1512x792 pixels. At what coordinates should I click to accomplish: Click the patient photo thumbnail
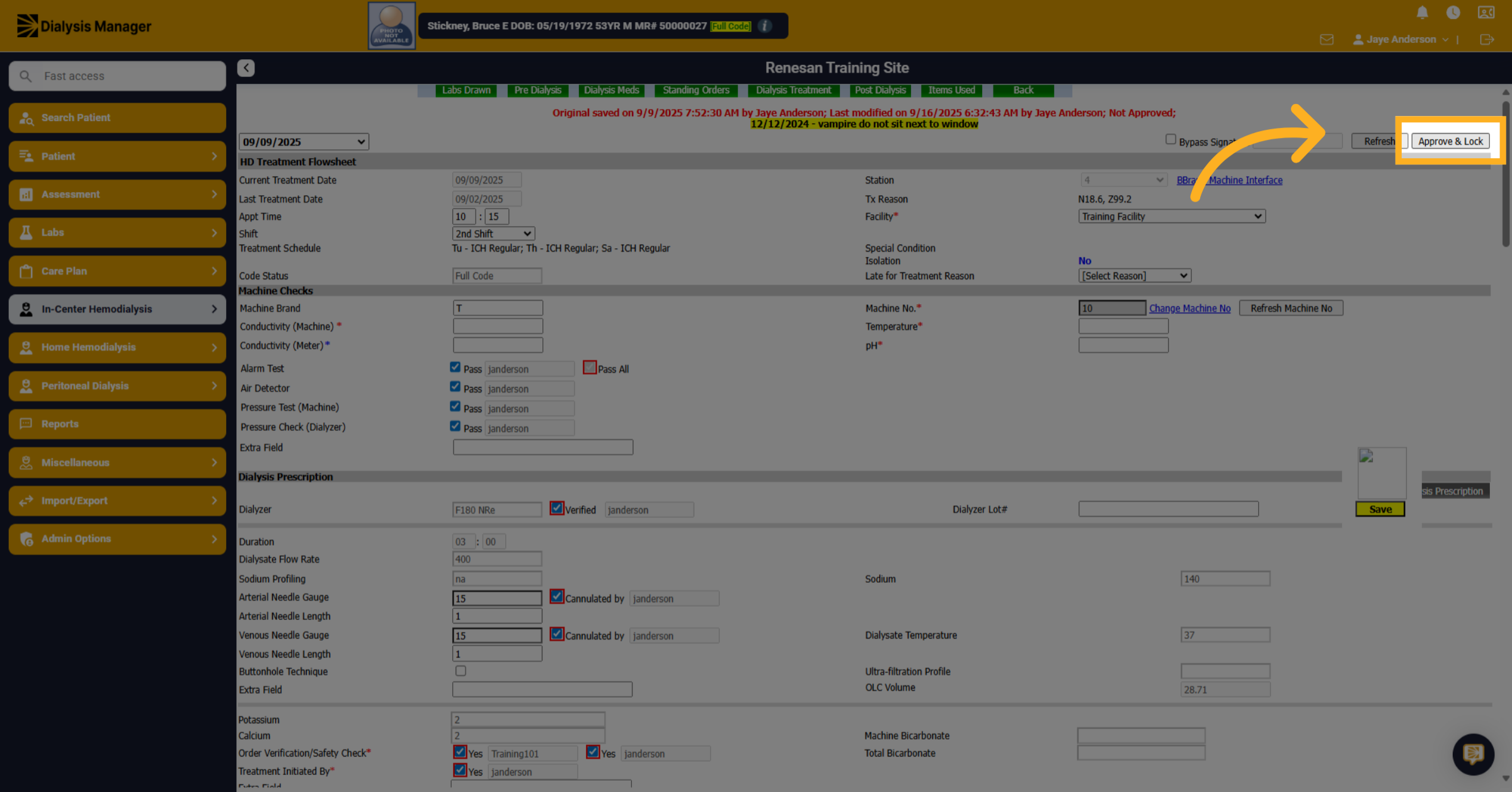pyautogui.click(x=391, y=26)
